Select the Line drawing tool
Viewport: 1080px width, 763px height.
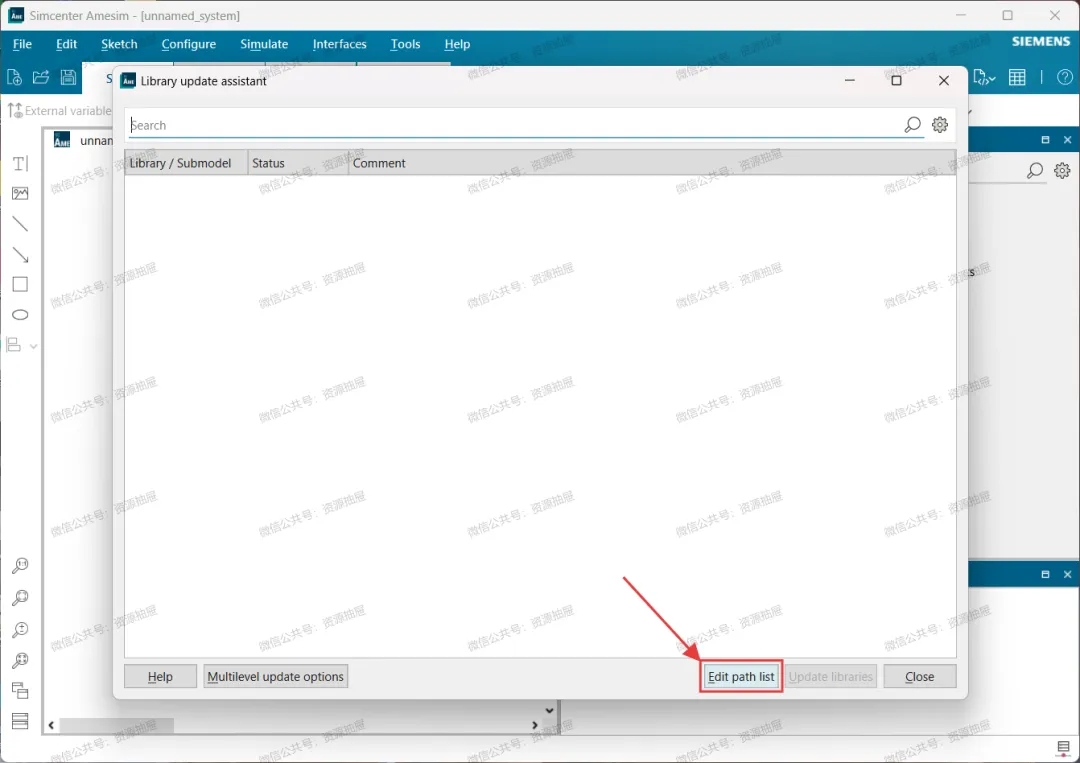point(21,224)
